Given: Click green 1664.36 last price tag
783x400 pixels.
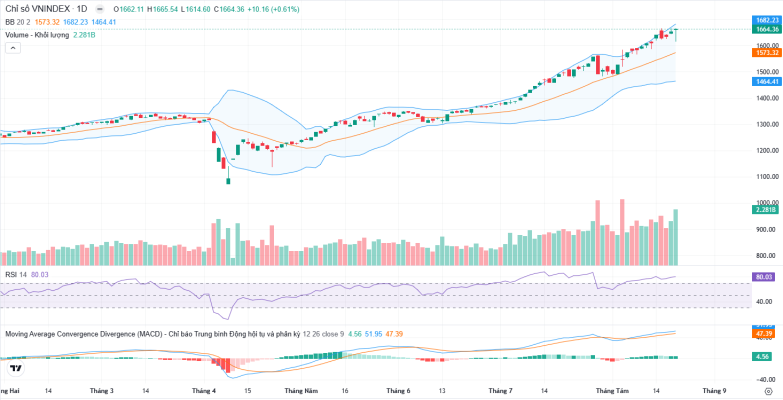Looking at the screenshot, I should pos(767,29).
